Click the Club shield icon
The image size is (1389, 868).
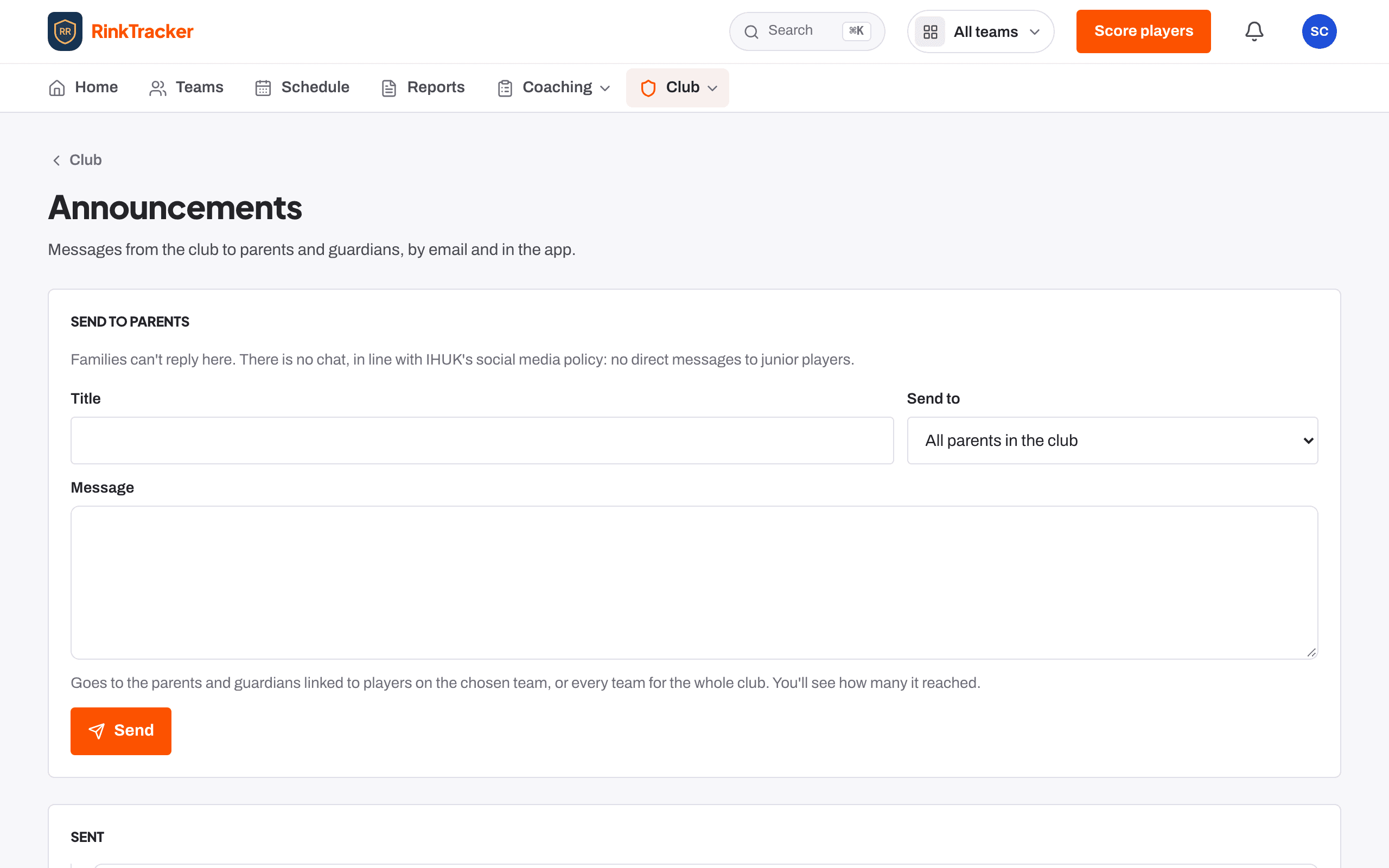coord(648,88)
